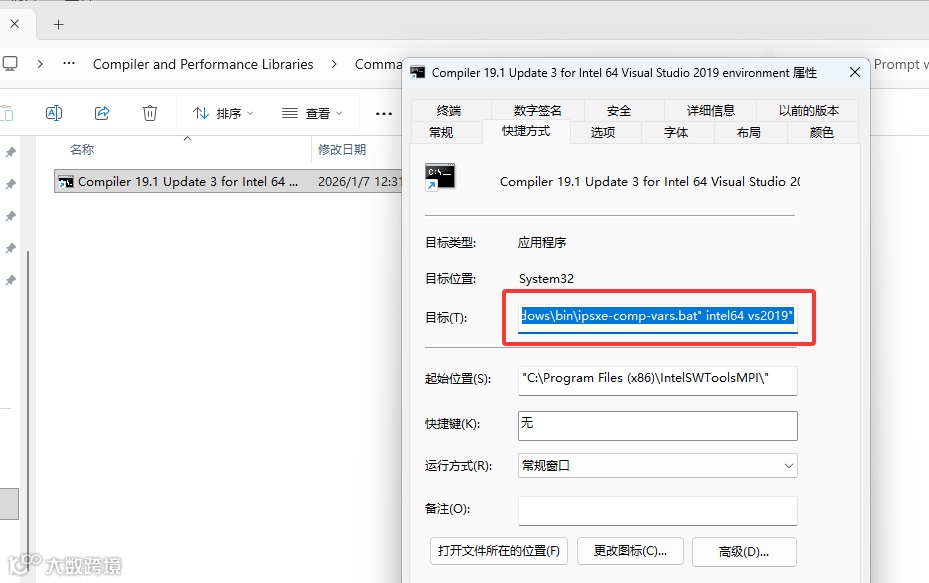
Task: Open the 查看 view menu
Action: click(x=312, y=113)
